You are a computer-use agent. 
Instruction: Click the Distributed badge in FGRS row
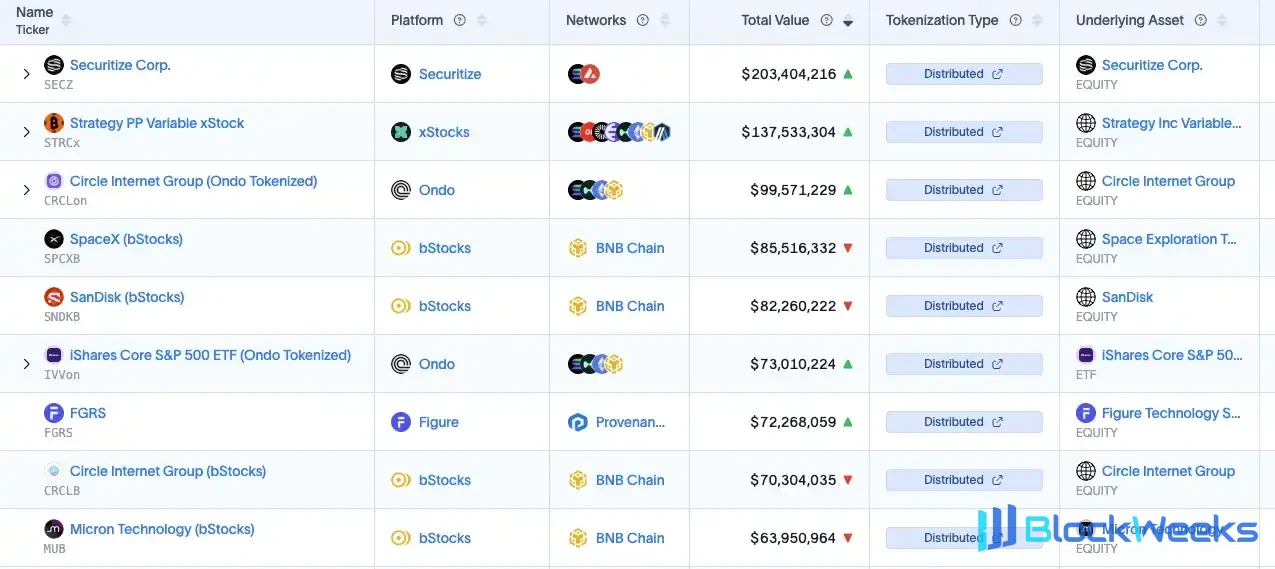(x=964, y=422)
